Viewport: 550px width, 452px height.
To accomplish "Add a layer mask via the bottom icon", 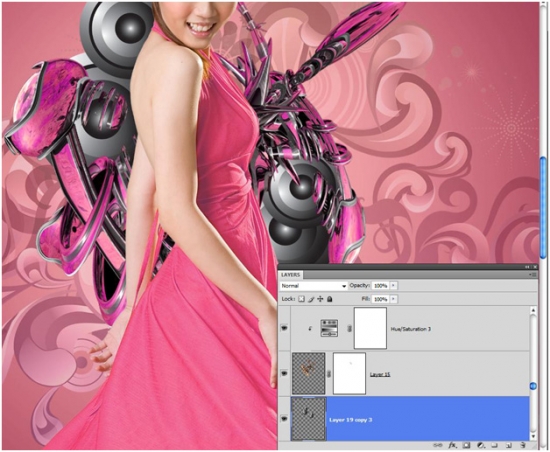I will (466, 445).
